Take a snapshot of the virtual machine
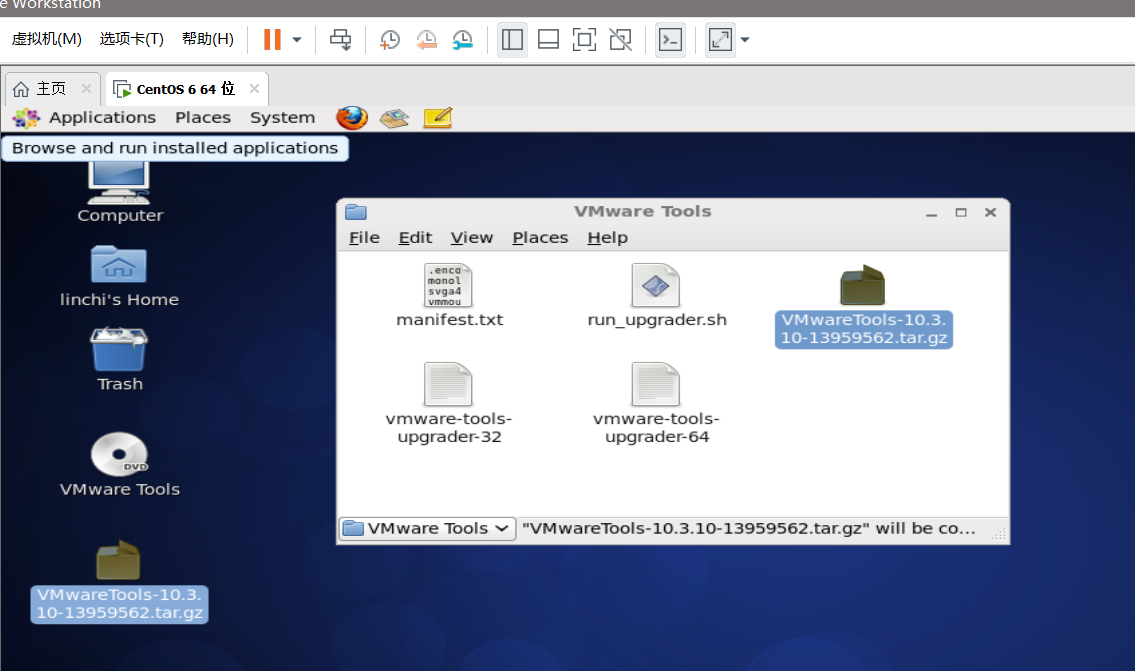The height and width of the screenshot is (671, 1135). click(x=389, y=40)
